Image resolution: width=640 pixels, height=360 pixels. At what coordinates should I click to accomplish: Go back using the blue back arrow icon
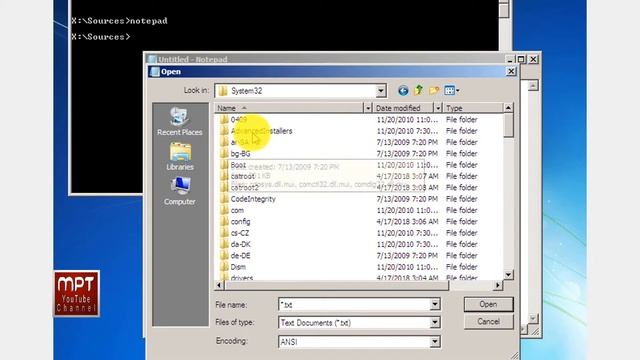tap(403, 91)
